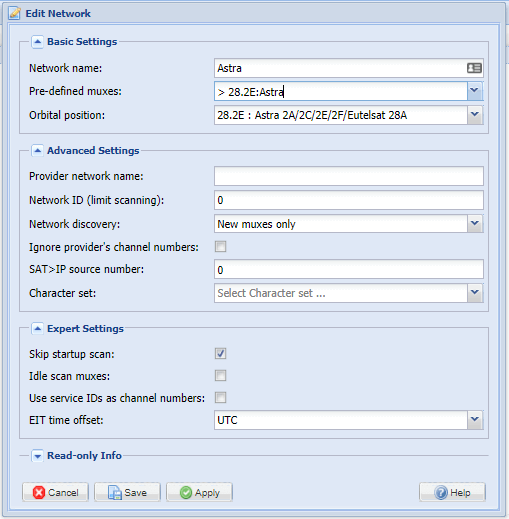
Task: Enable Ignore provider's channel numbers checkbox
Action: point(220,247)
